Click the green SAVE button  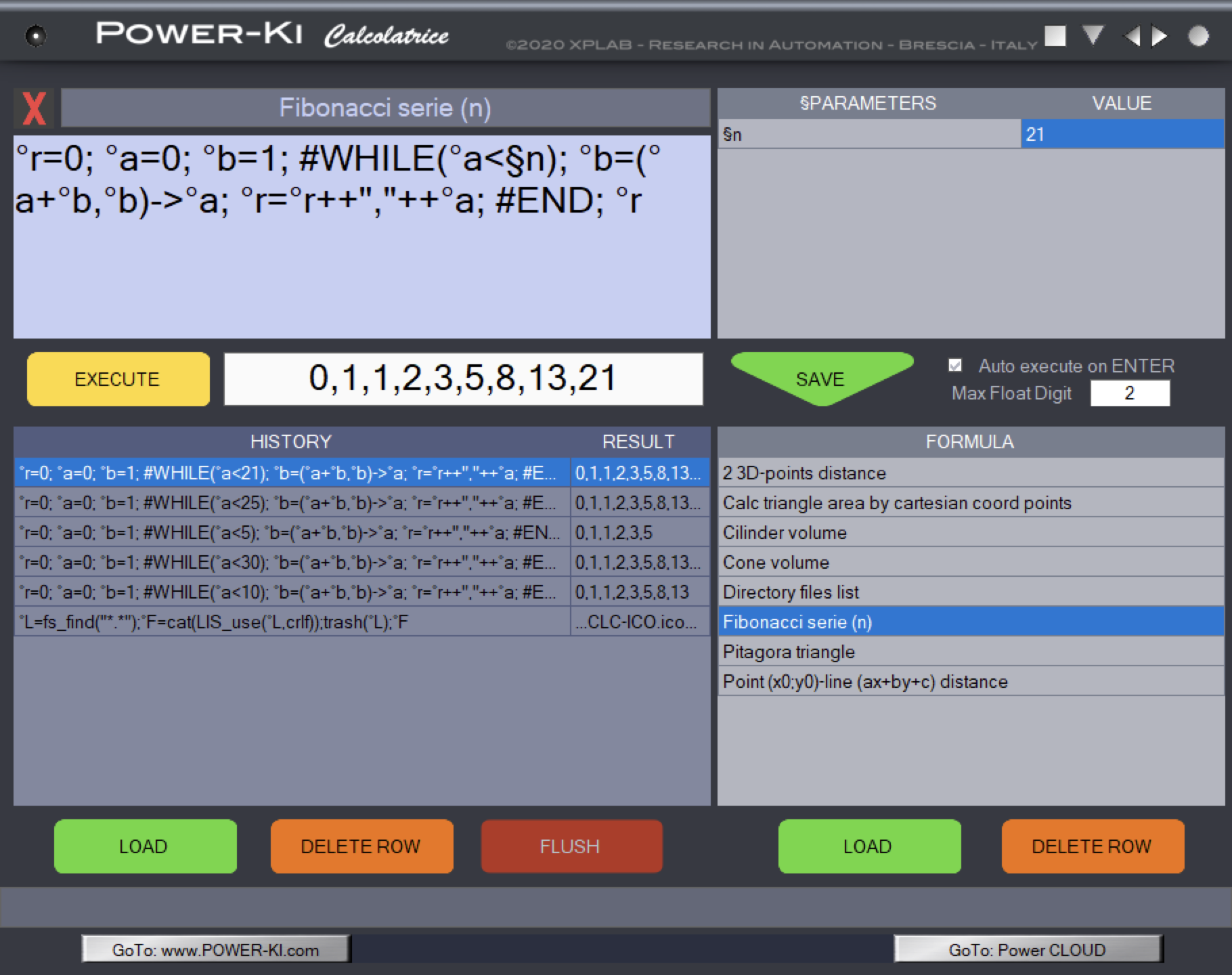[821, 378]
